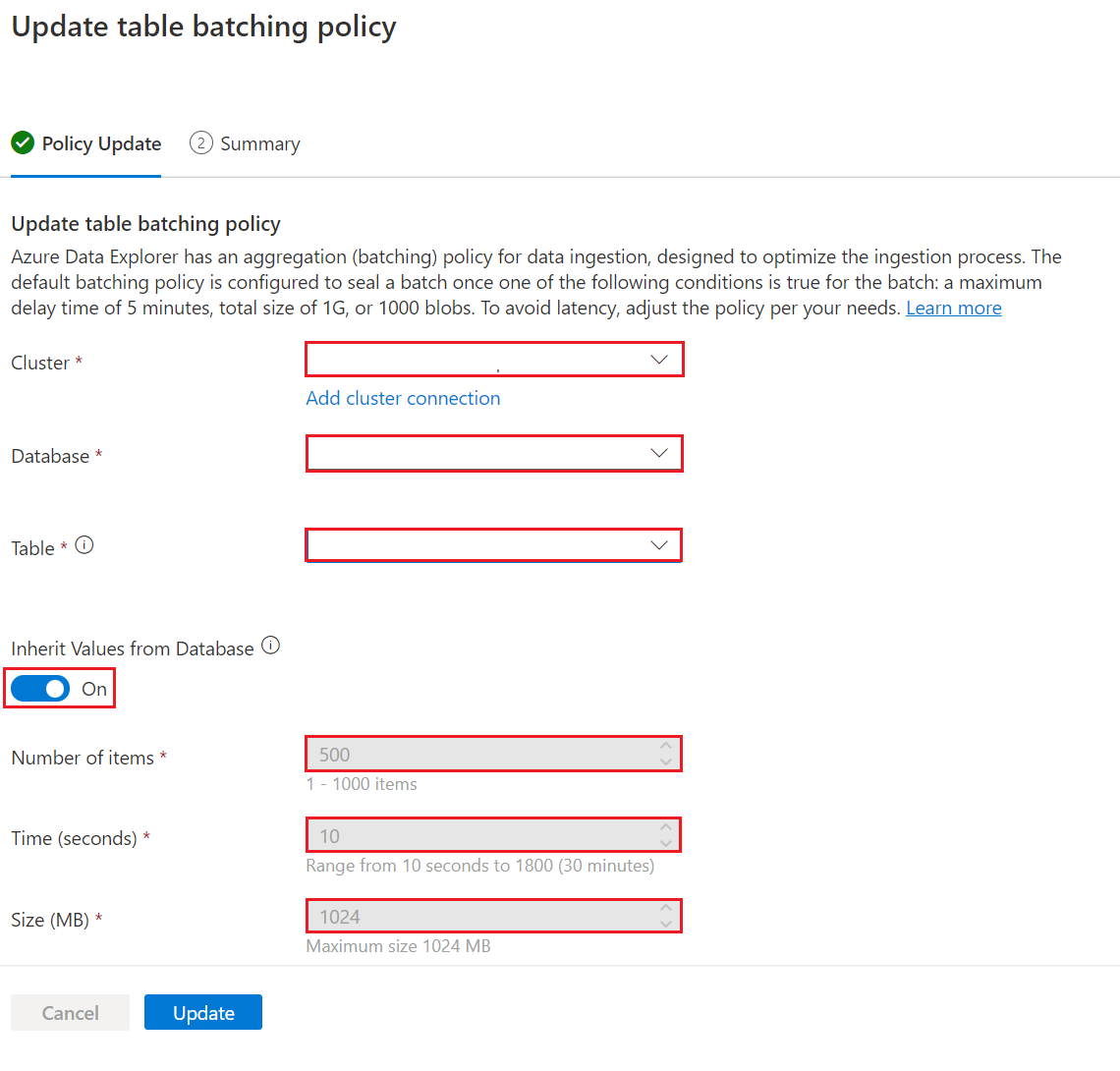The width and height of the screenshot is (1120, 1071).
Task: Click Add cluster connection
Action: pos(403,398)
